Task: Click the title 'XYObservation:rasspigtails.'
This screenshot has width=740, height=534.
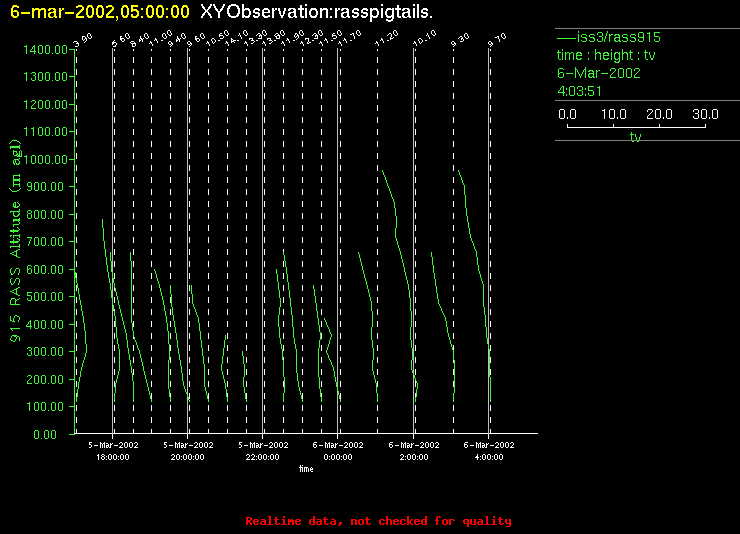Action: tap(316, 12)
